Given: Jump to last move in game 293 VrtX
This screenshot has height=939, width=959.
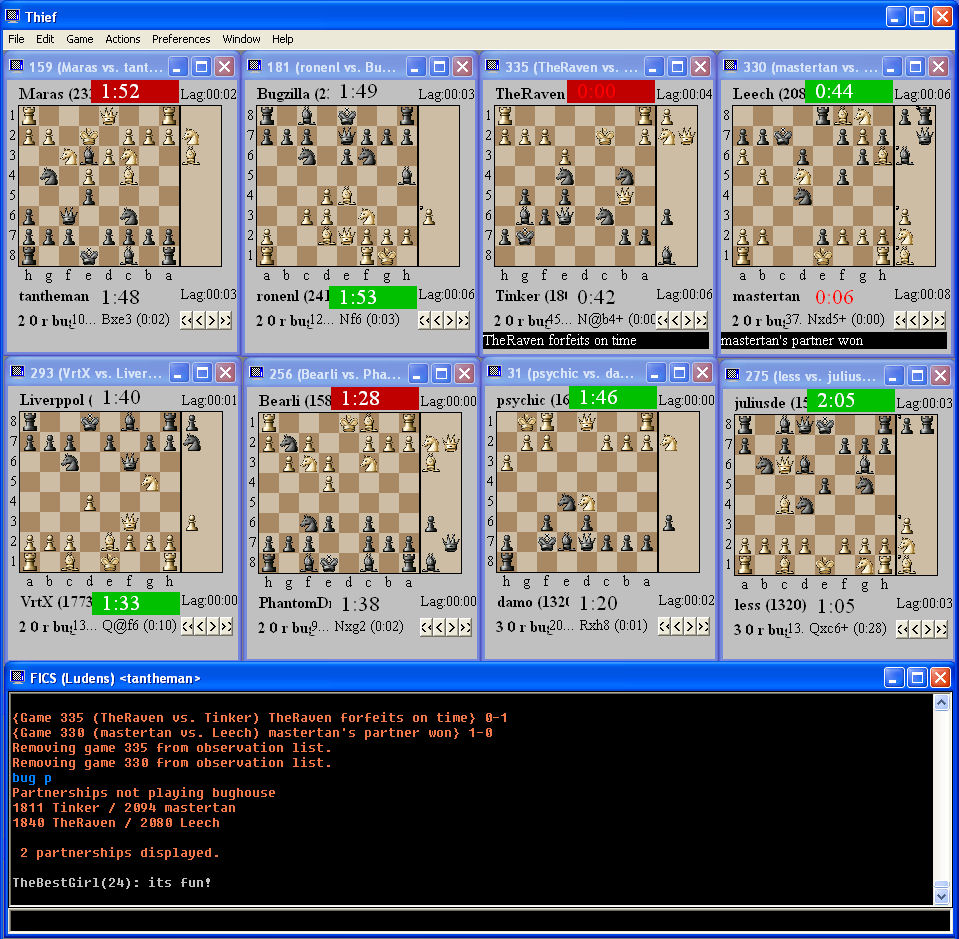Looking at the screenshot, I should (x=226, y=626).
